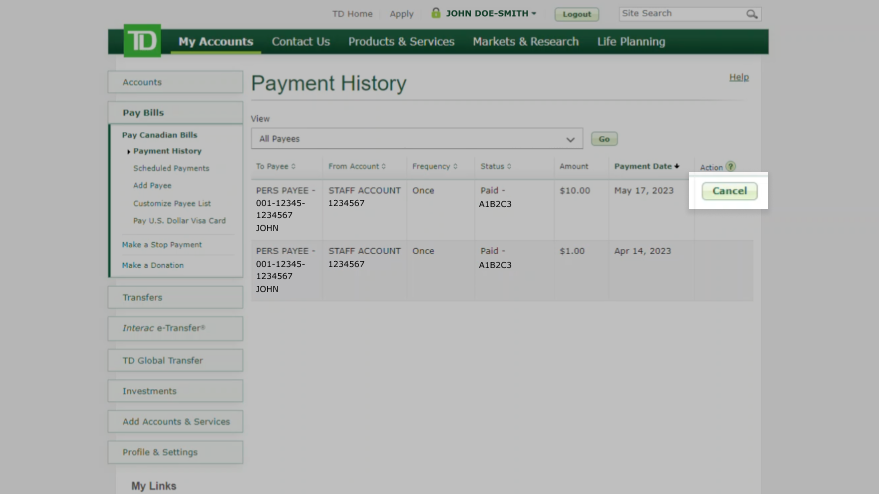Select Payment History sidebar link

(x=168, y=151)
